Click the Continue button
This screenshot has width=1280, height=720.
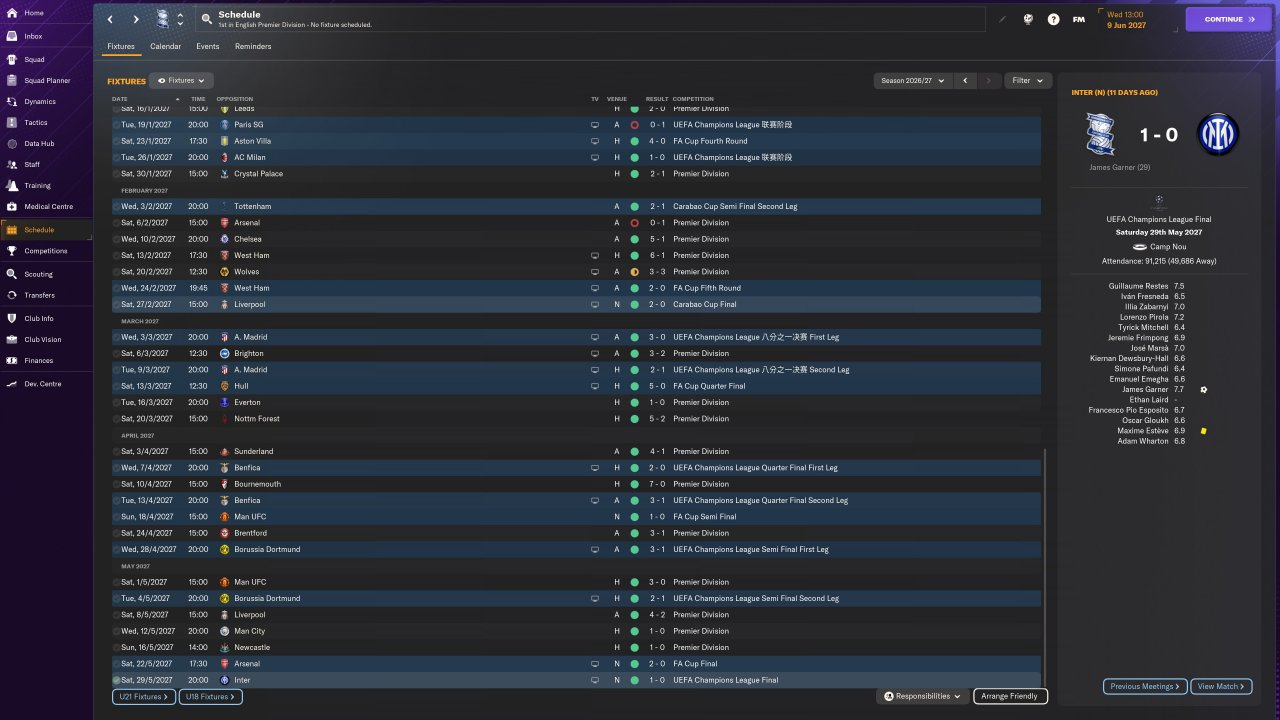point(1229,19)
